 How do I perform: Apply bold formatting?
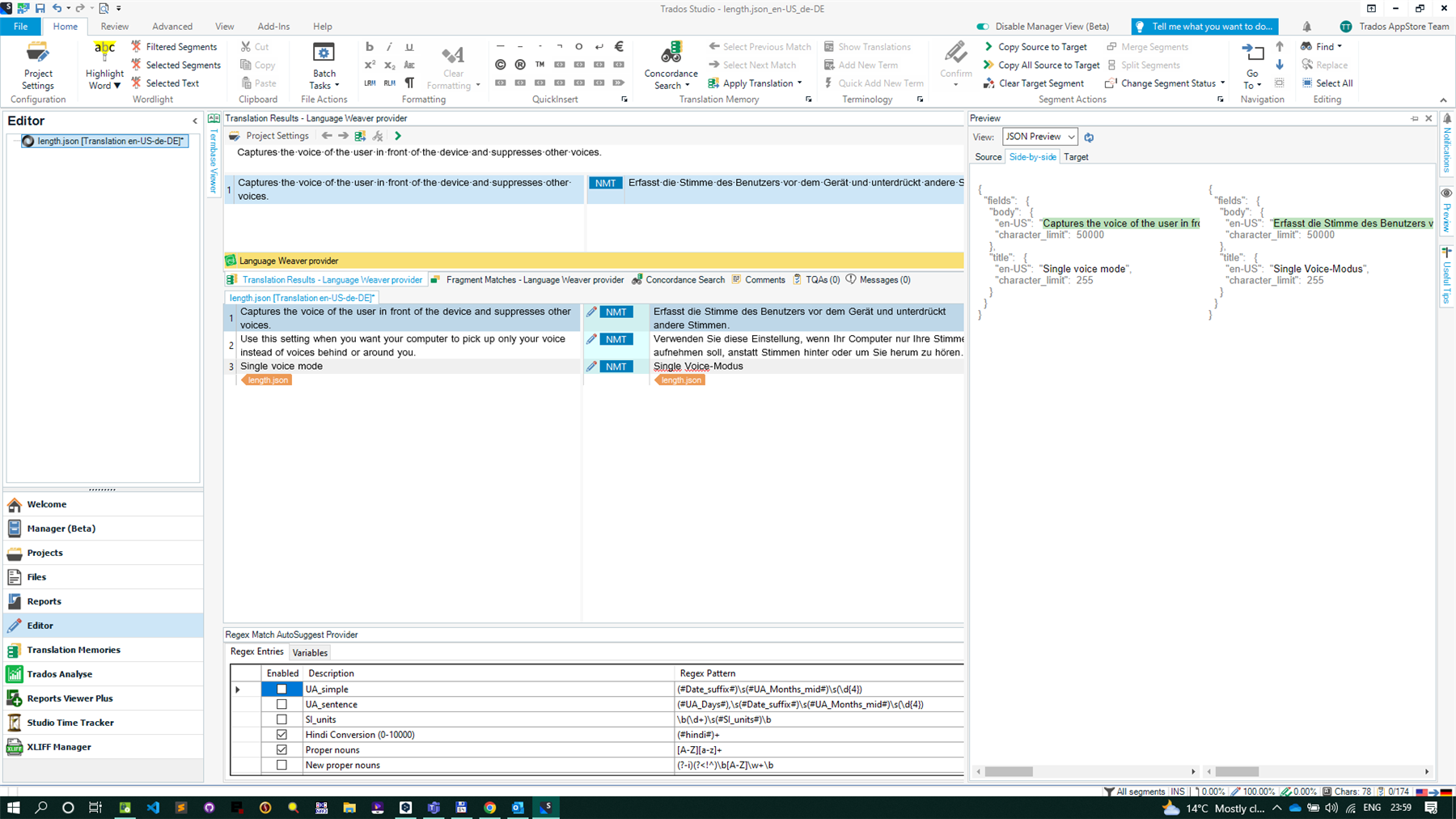coord(370,47)
